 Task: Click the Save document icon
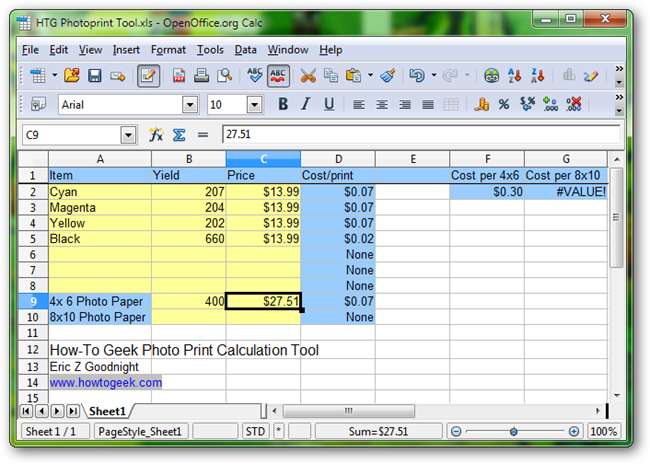click(95, 75)
